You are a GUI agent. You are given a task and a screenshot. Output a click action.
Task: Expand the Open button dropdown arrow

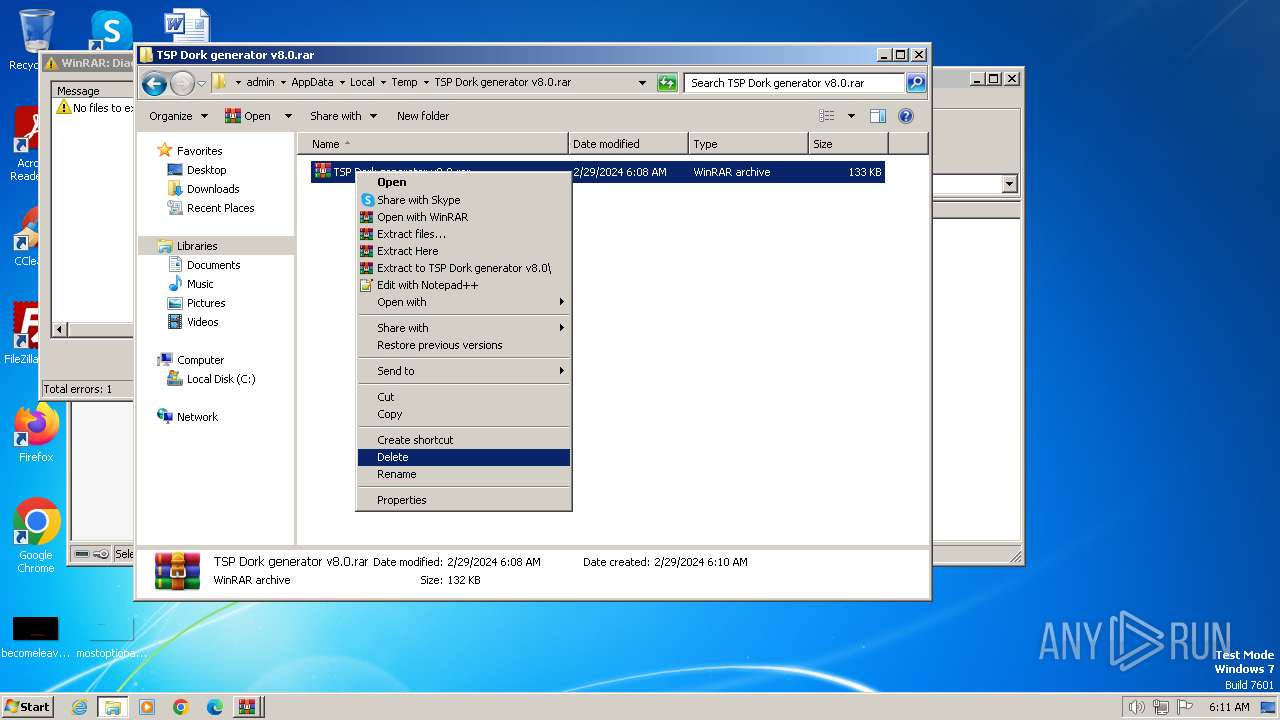[288, 116]
